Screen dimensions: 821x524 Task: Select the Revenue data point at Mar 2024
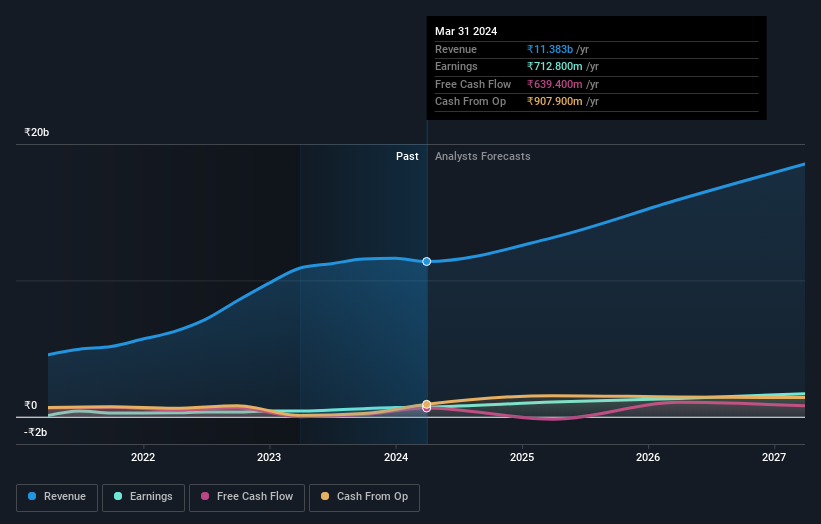click(427, 261)
